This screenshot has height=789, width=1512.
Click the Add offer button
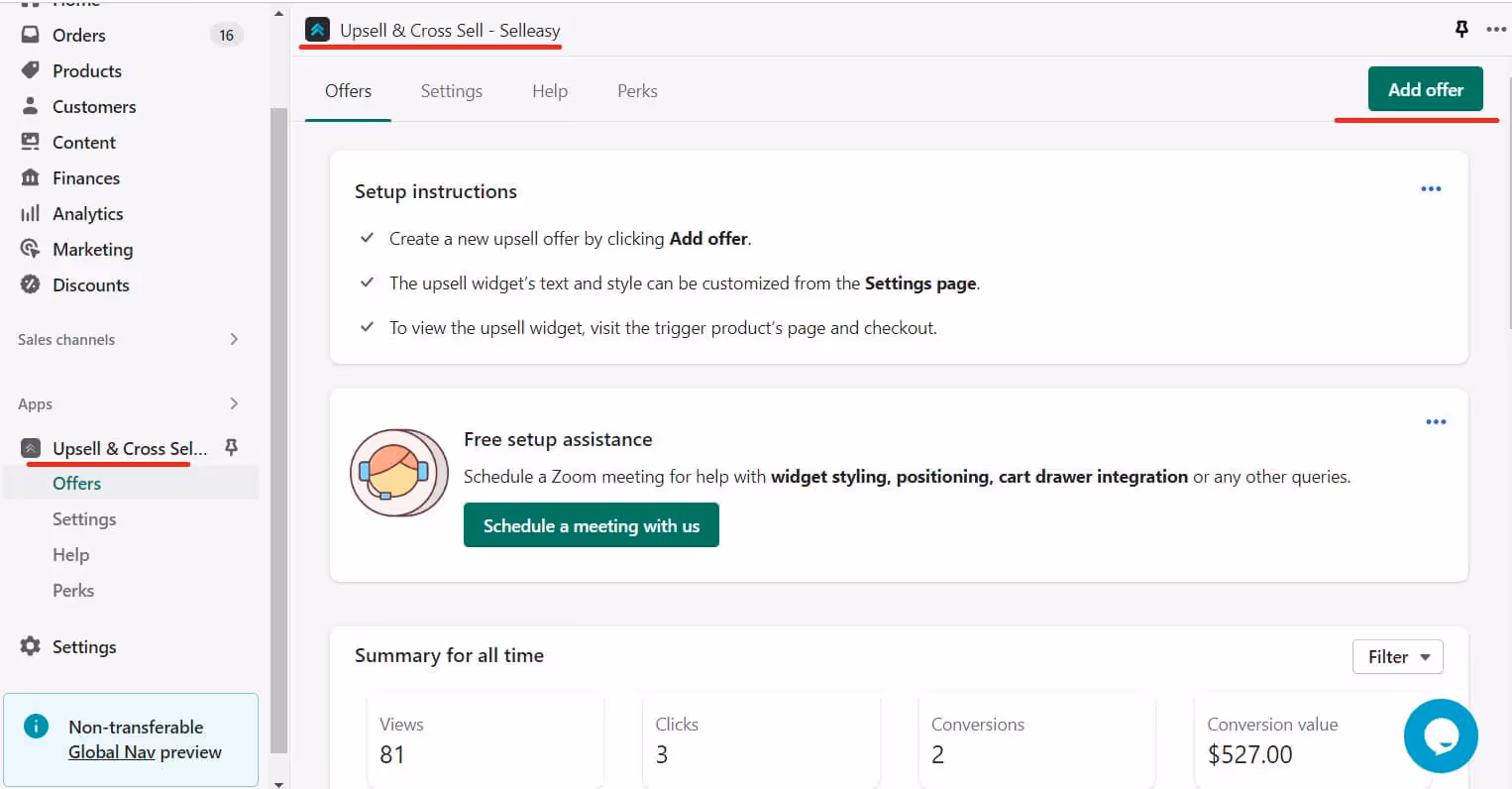click(x=1426, y=89)
